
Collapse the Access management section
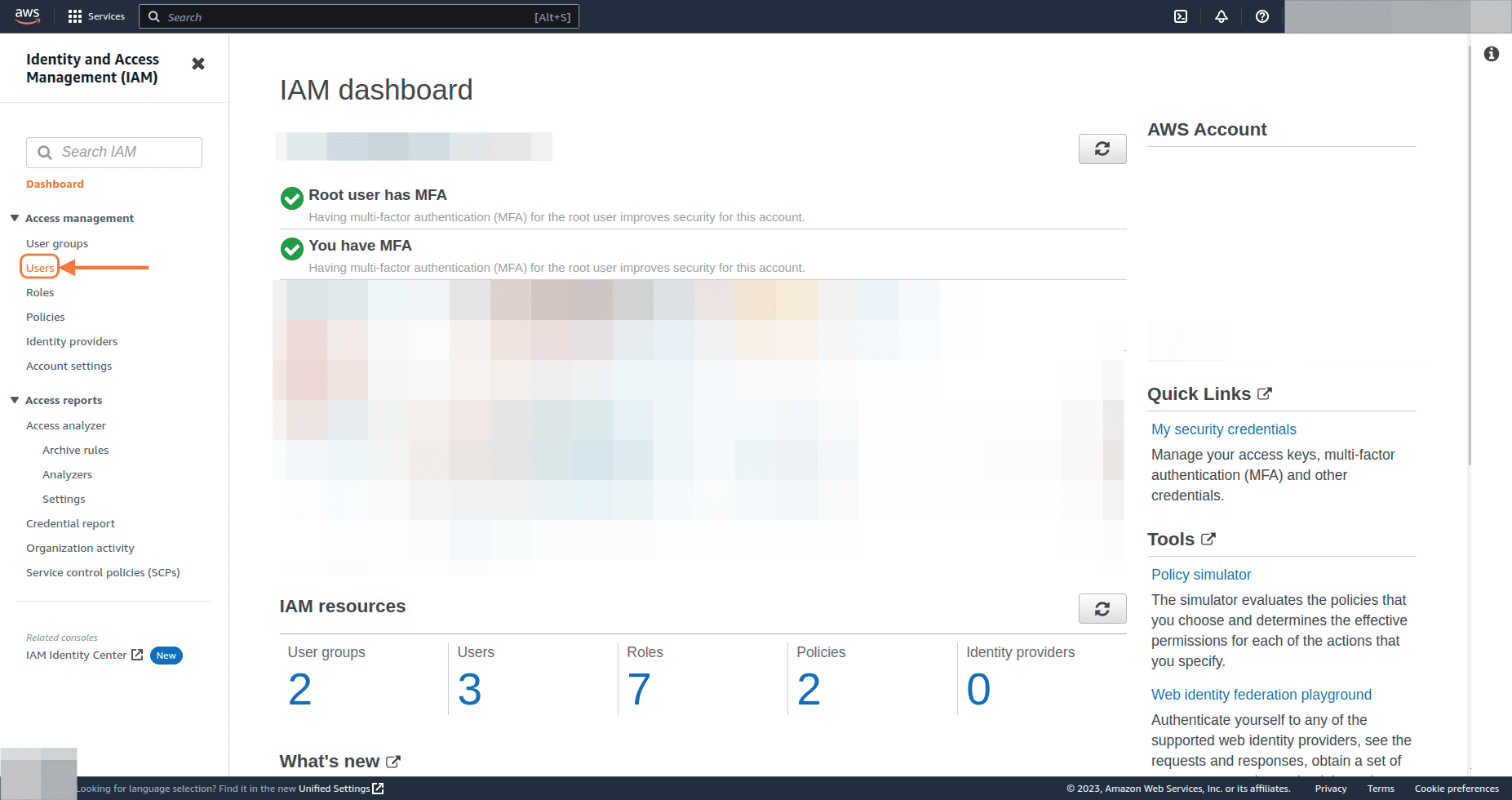(x=15, y=218)
